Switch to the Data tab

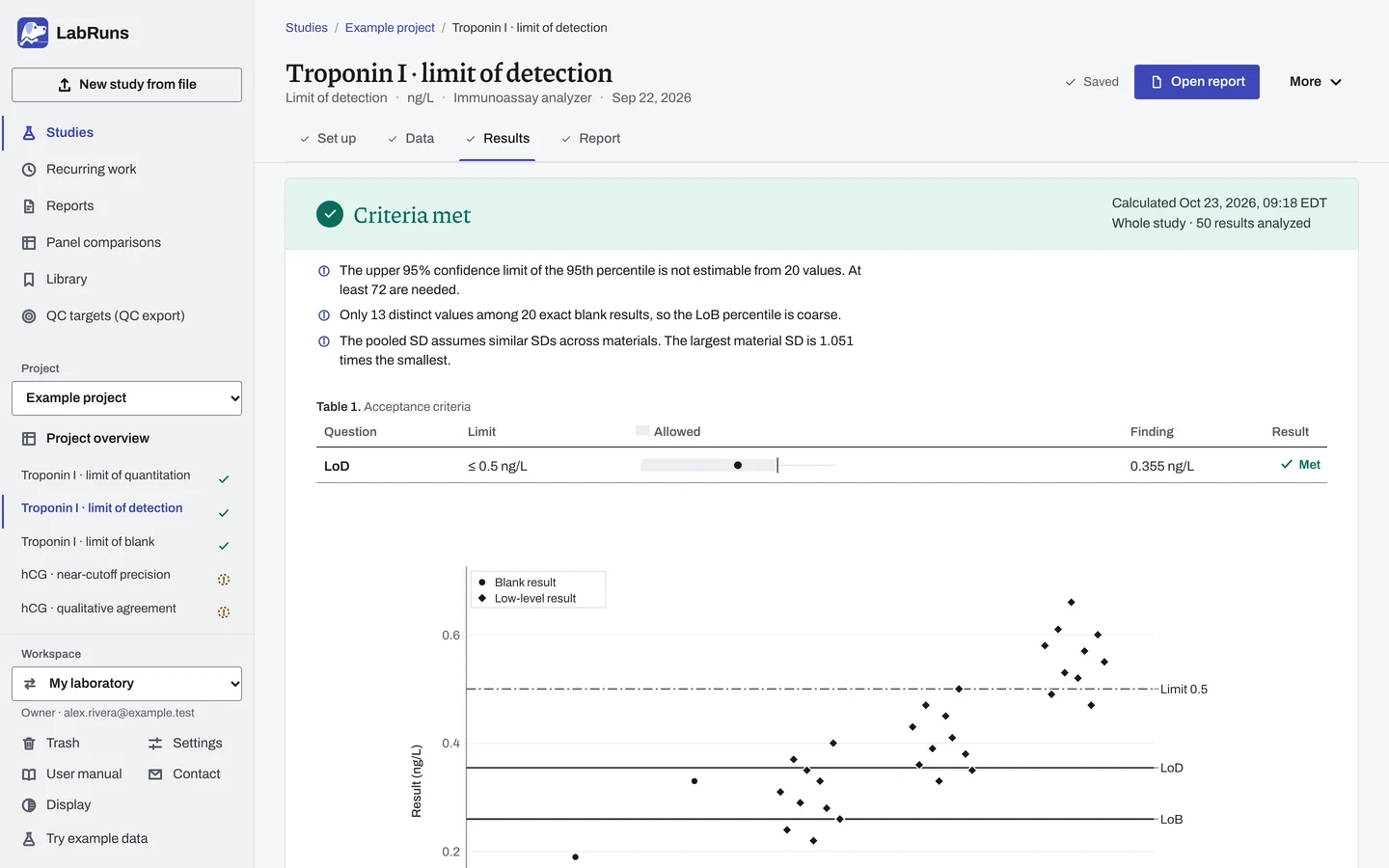click(x=411, y=139)
